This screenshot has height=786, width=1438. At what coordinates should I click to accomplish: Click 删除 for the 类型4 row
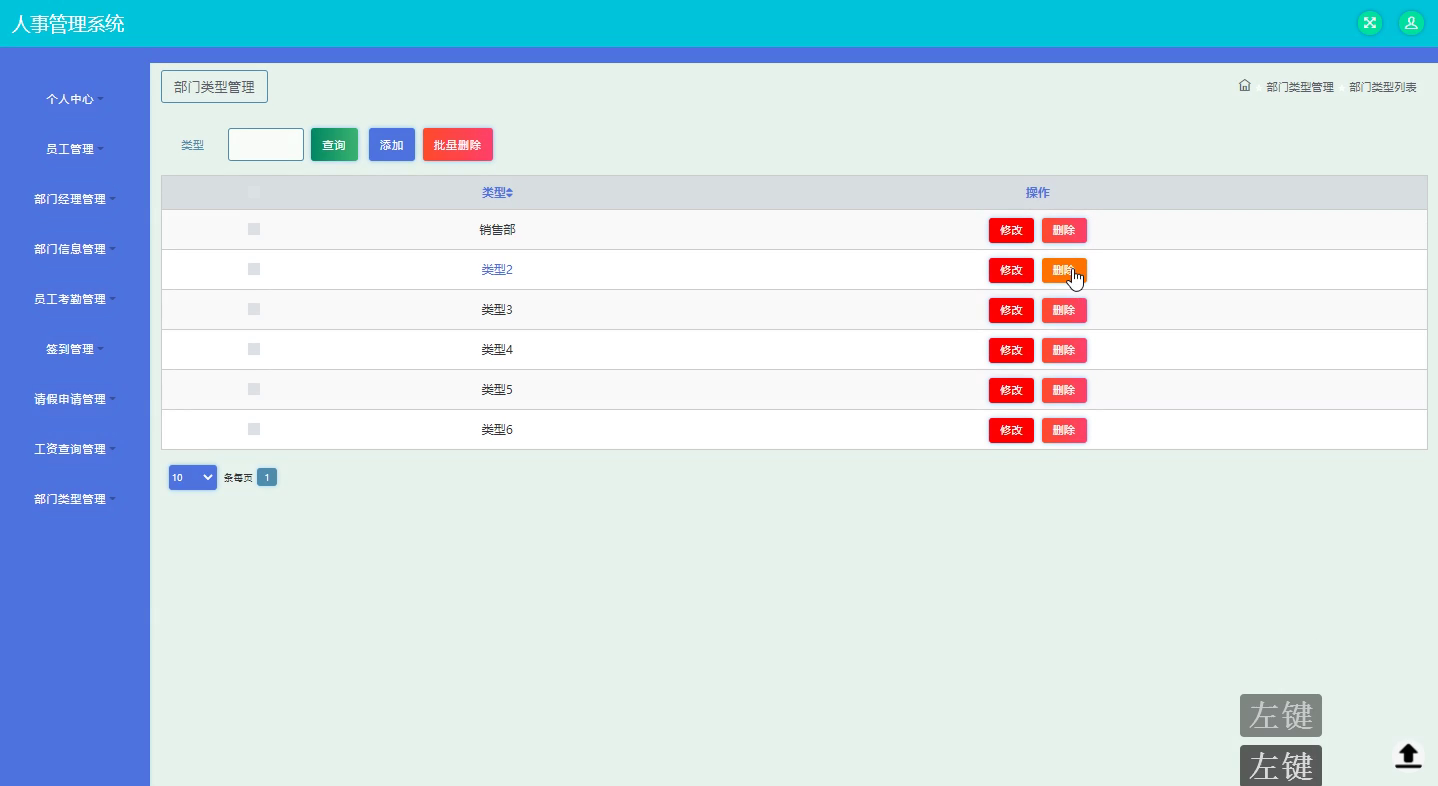[x=1064, y=350]
